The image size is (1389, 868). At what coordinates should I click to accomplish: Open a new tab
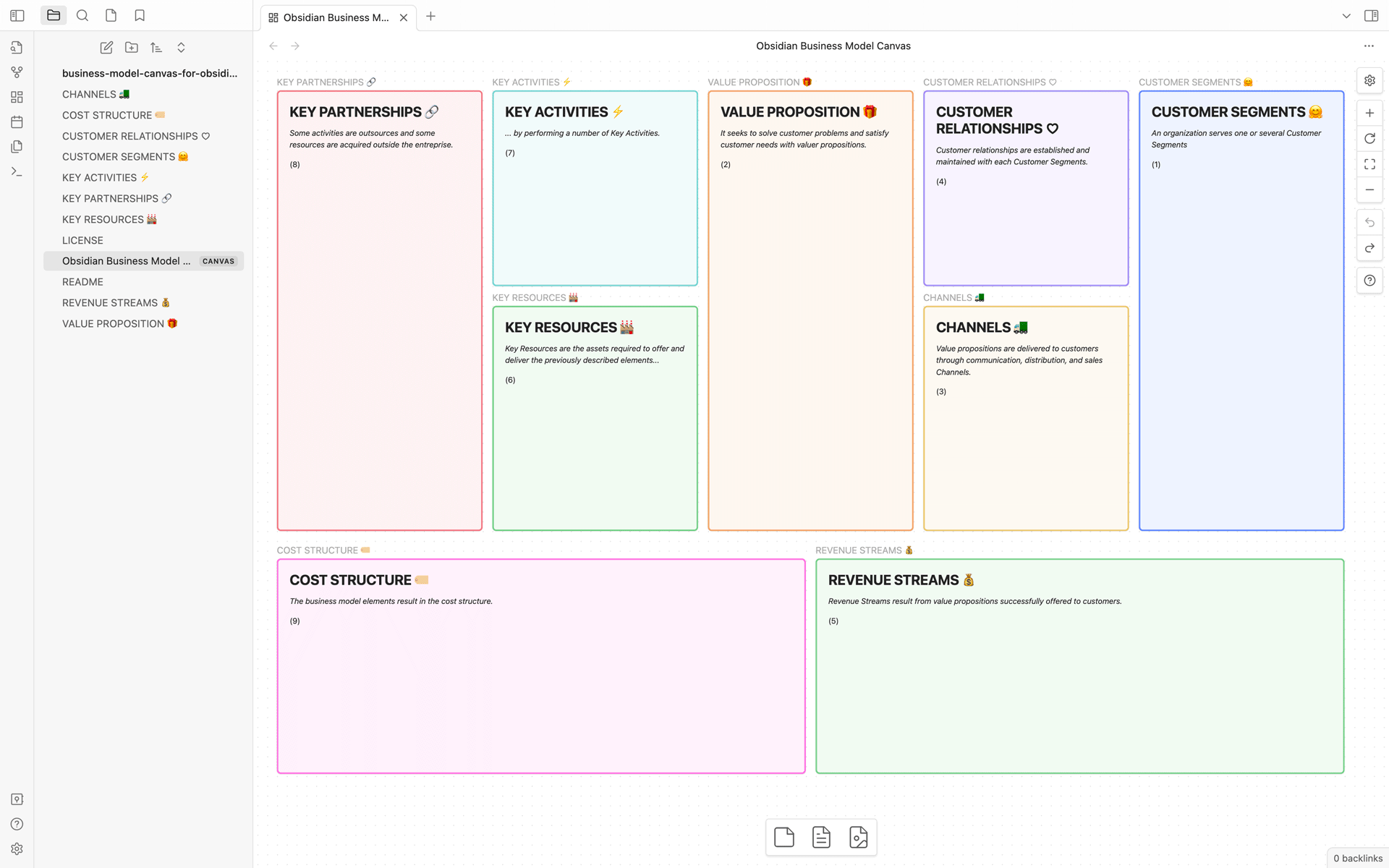[x=430, y=16]
